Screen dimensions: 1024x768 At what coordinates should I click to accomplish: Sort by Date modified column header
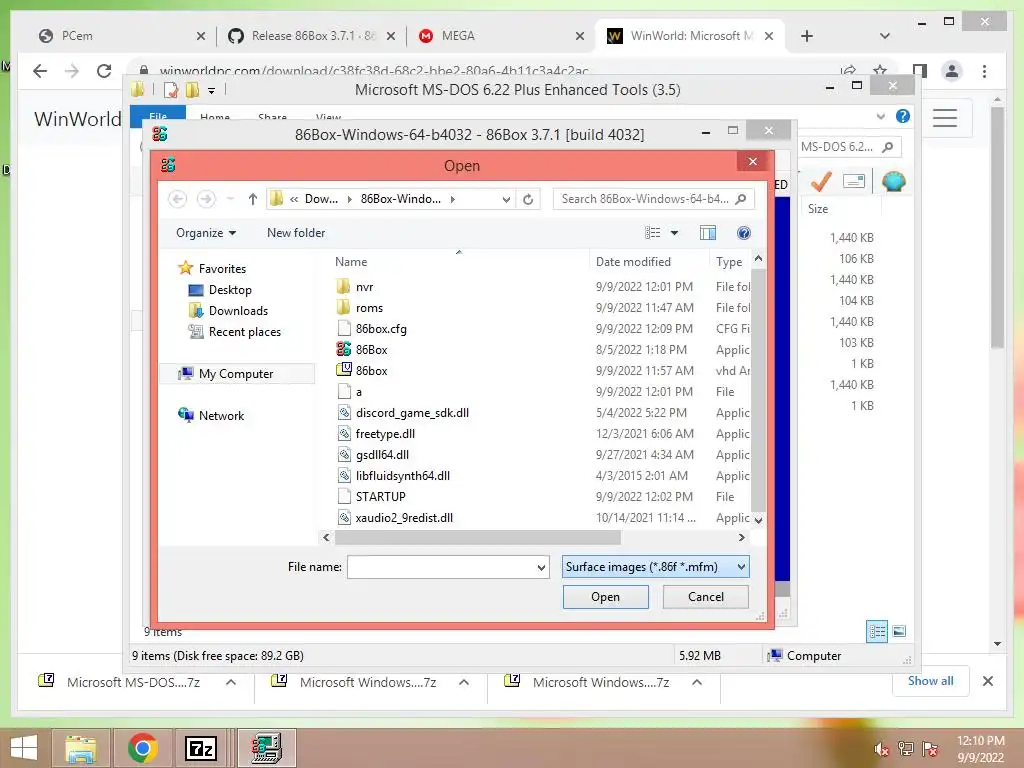pyautogui.click(x=633, y=262)
